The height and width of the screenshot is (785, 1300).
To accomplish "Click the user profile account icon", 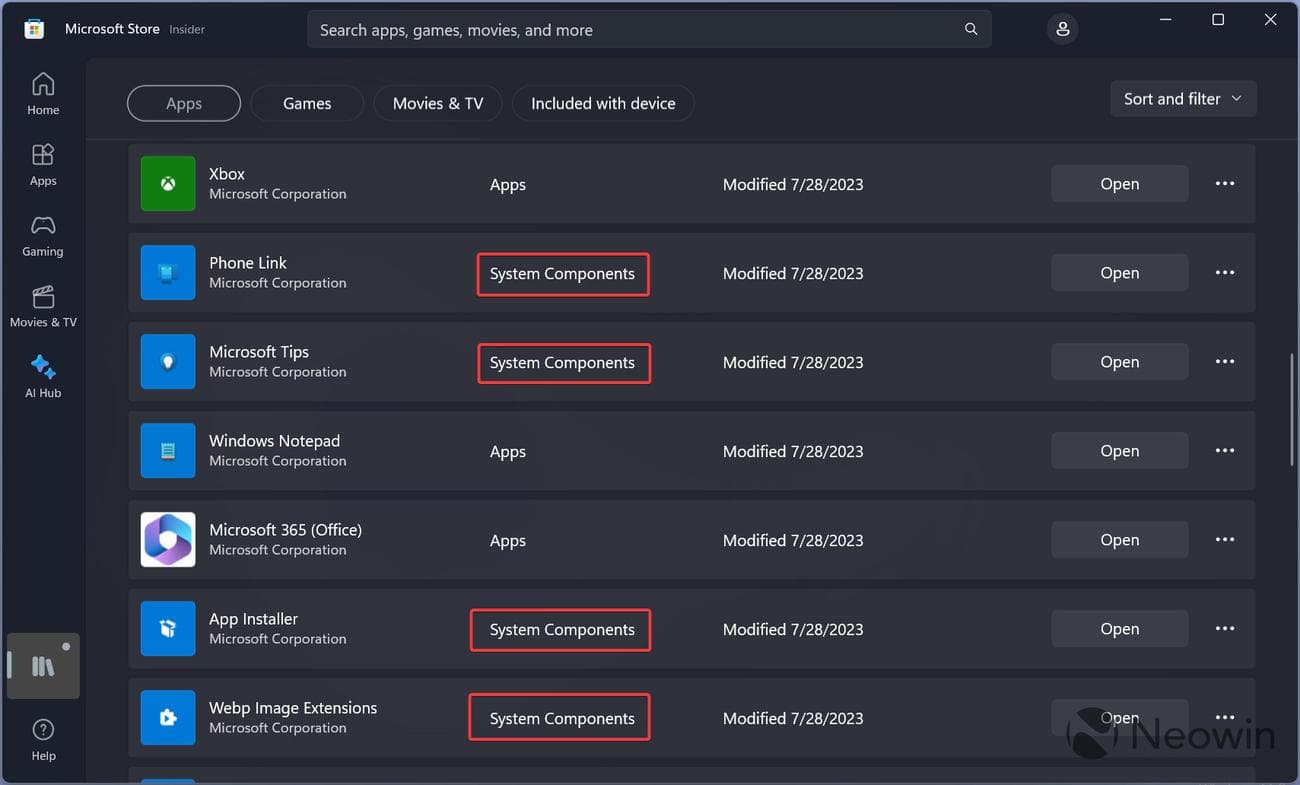I will (1062, 29).
